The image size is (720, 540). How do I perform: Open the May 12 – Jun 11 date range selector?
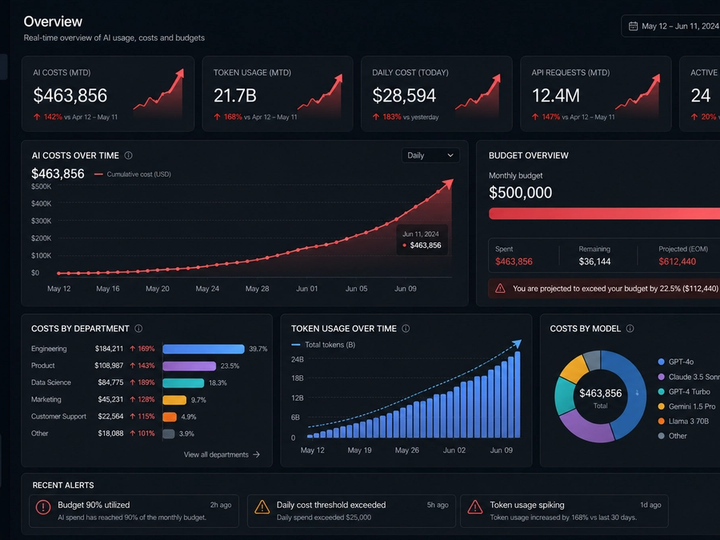(x=671, y=26)
